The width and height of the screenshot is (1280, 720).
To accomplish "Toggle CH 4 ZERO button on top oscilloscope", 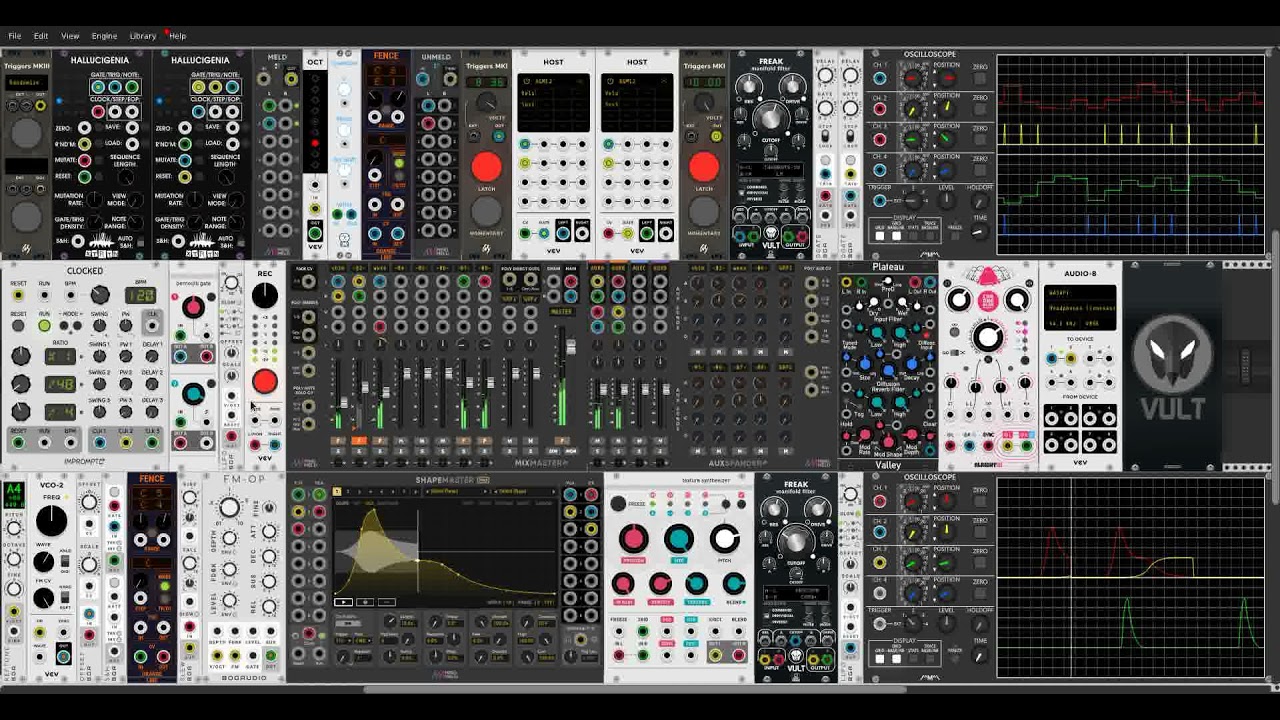I will pos(980,168).
